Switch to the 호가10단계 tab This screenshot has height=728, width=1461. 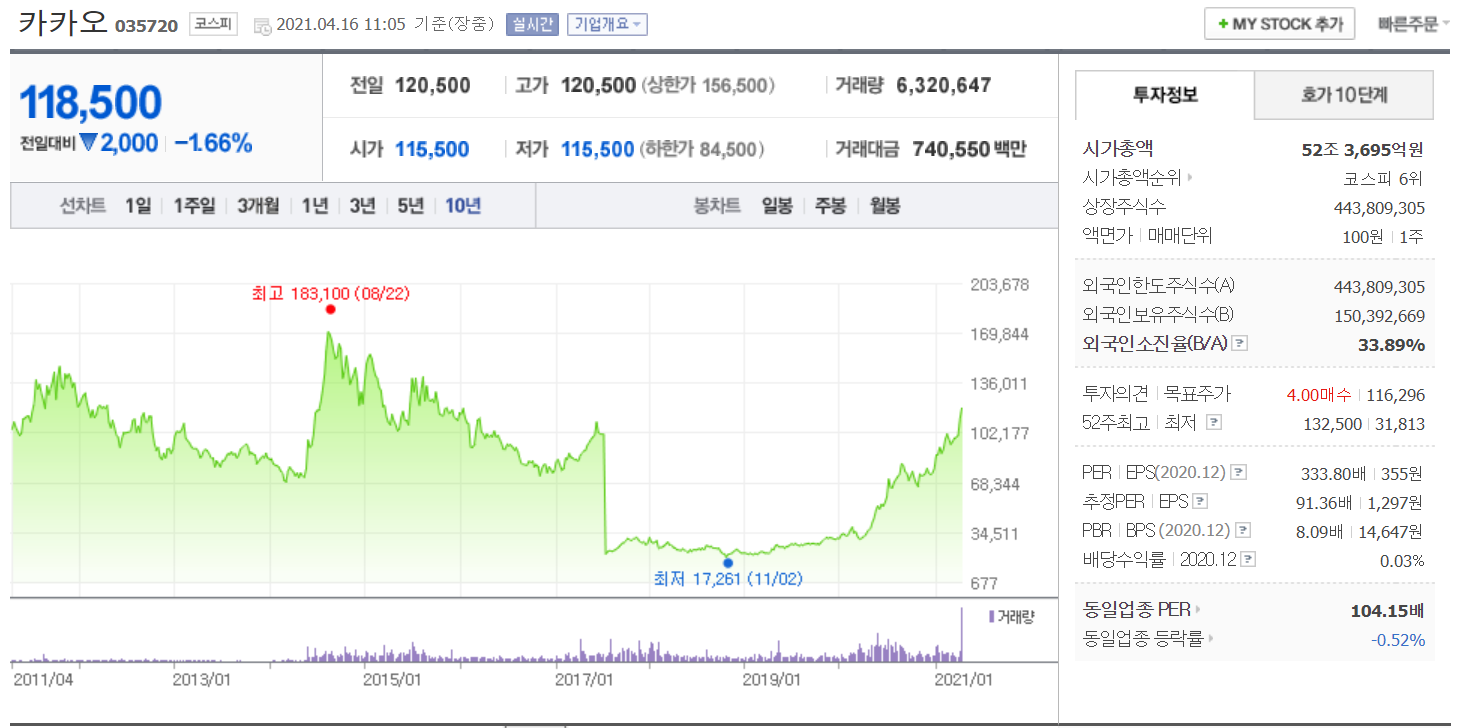1344,95
